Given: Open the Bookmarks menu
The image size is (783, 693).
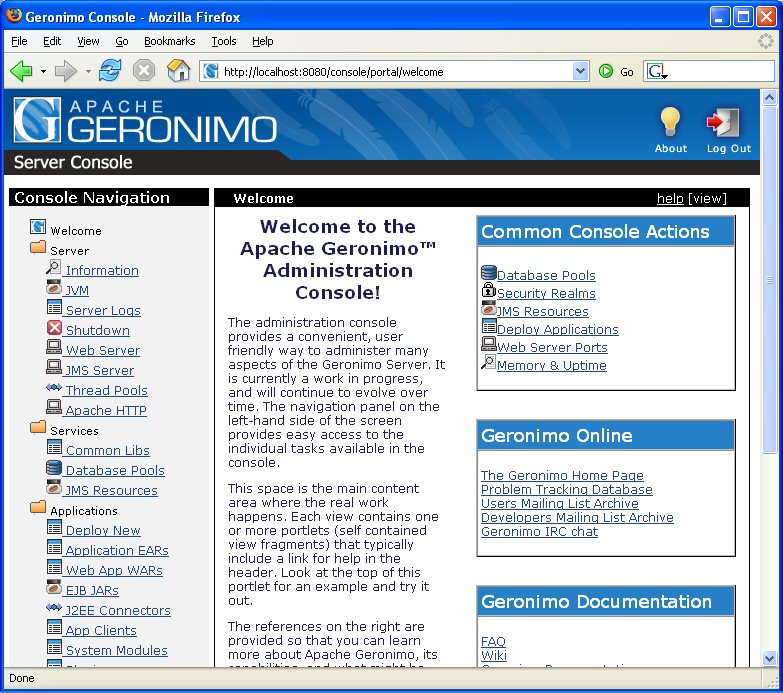Looking at the screenshot, I should point(169,41).
